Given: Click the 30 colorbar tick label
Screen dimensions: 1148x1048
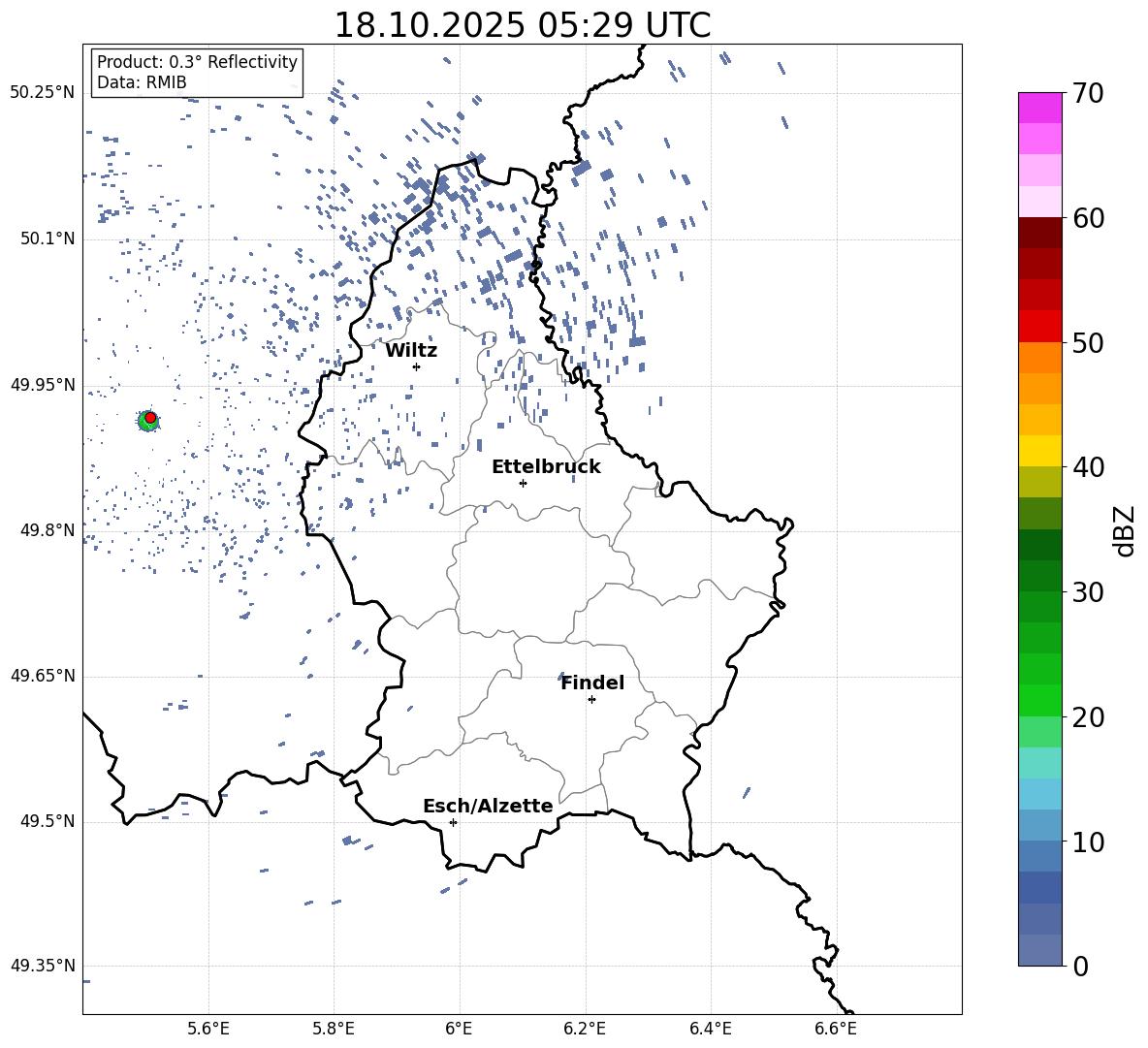Looking at the screenshot, I should tap(1088, 592).
